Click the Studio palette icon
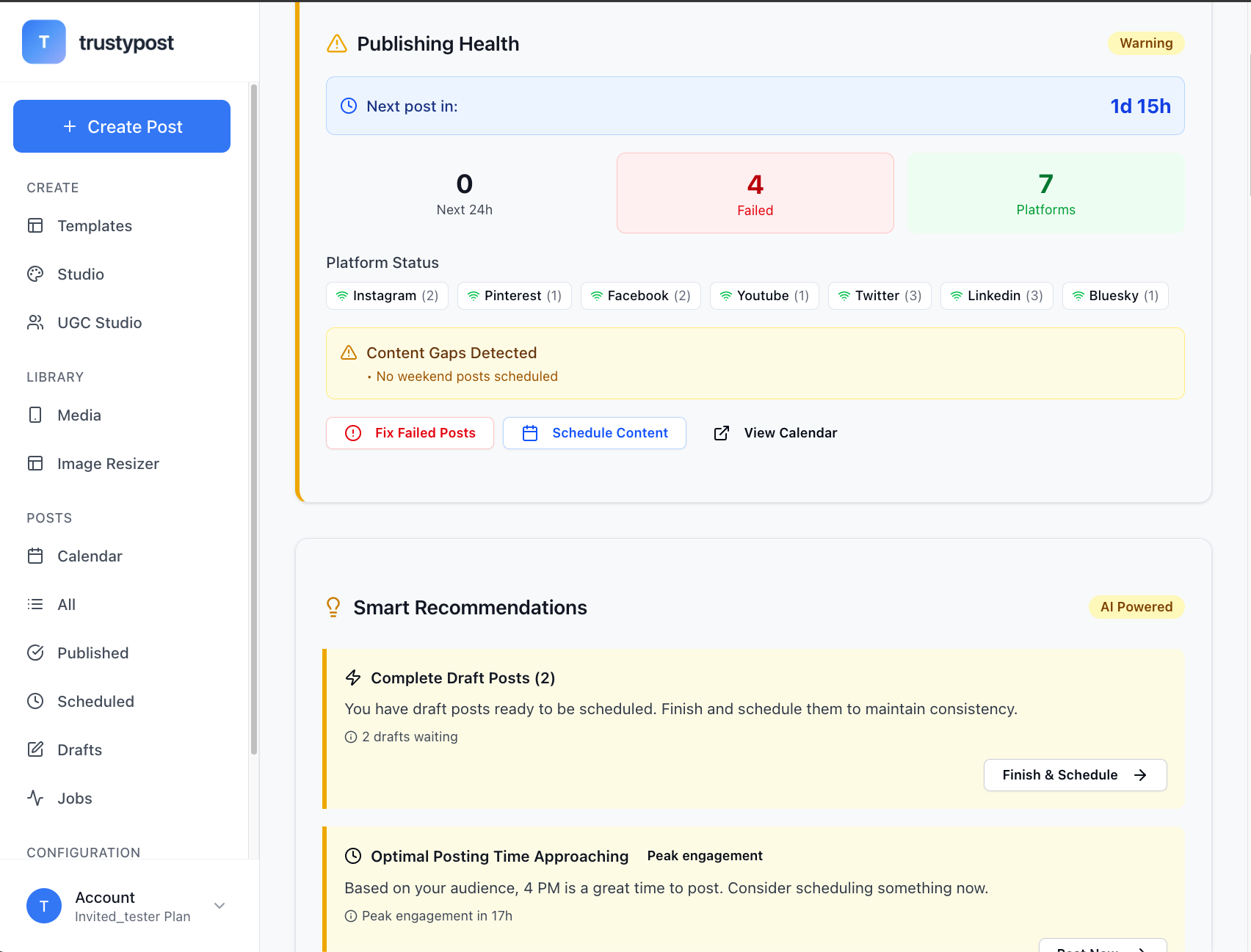Screen dimensions: 1251x952 (35, 274)
